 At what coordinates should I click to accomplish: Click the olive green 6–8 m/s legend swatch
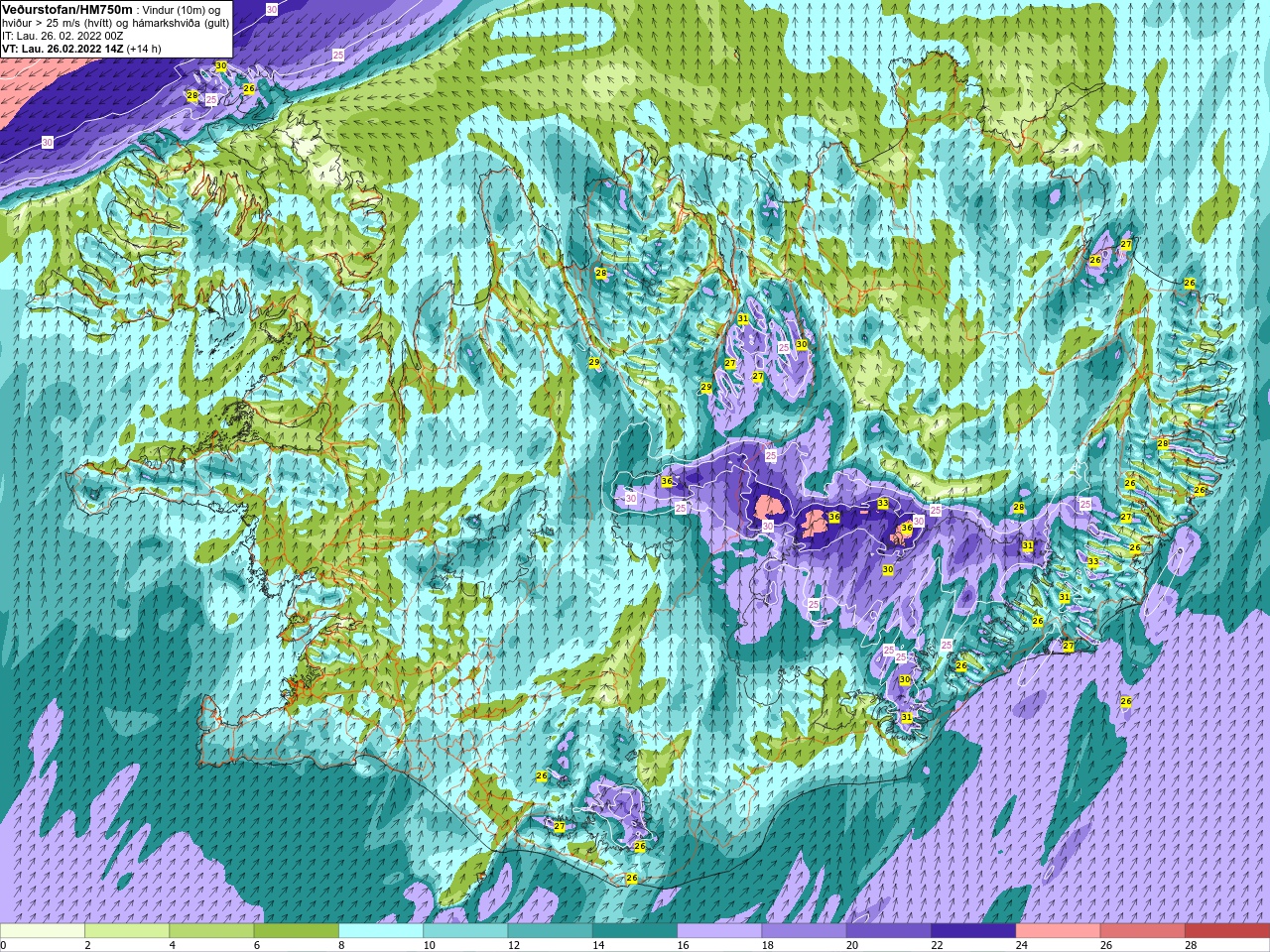[297, 931]
